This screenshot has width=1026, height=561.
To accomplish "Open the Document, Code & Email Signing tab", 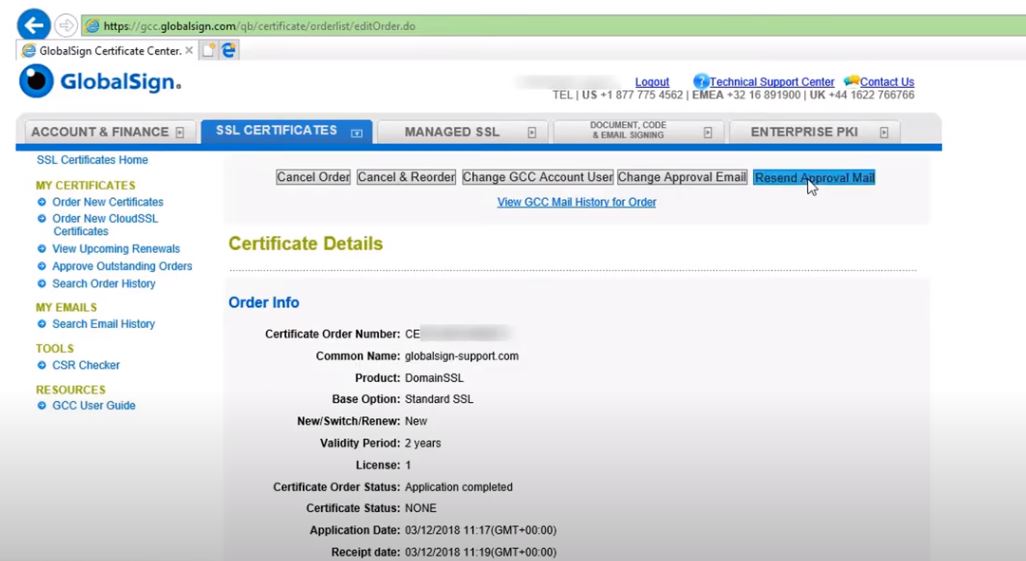I will coord(639,132).
